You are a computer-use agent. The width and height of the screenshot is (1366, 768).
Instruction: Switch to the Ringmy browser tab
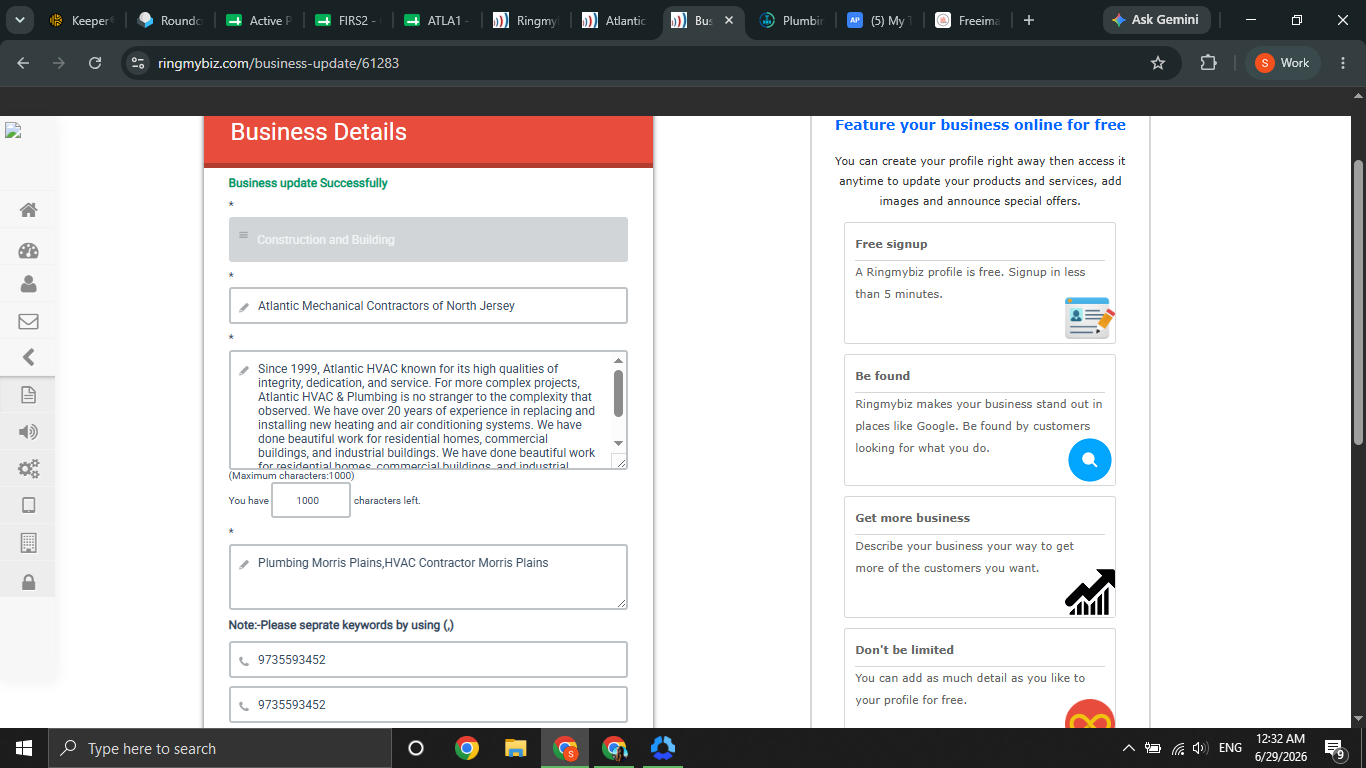click(525, 20)
